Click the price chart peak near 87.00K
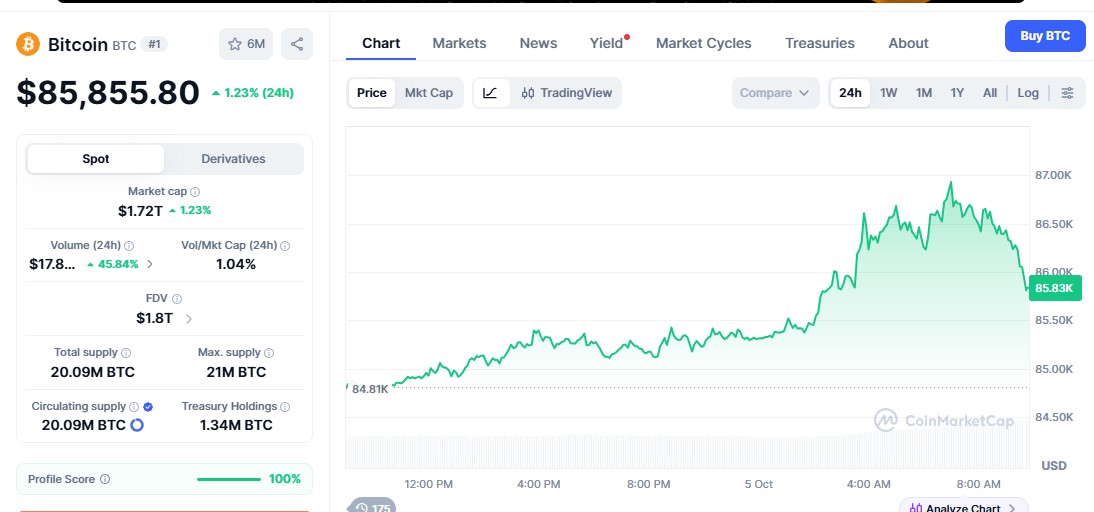The image size is (1094, 512). point(950,183)
